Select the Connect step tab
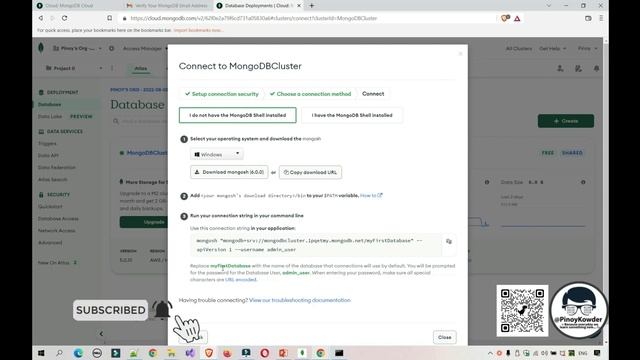 tap(373, 94)
